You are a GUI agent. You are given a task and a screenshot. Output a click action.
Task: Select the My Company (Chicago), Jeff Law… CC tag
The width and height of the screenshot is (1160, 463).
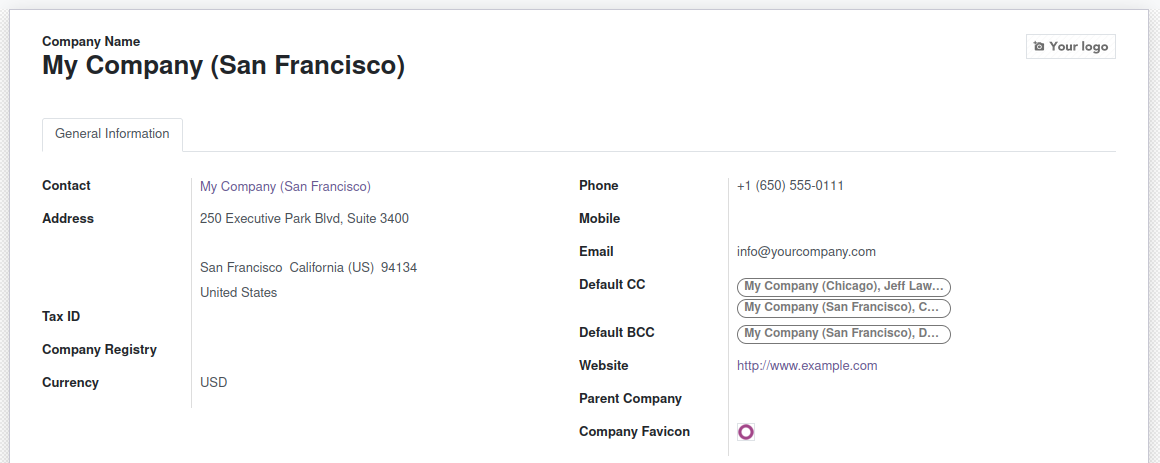(843, 286)
